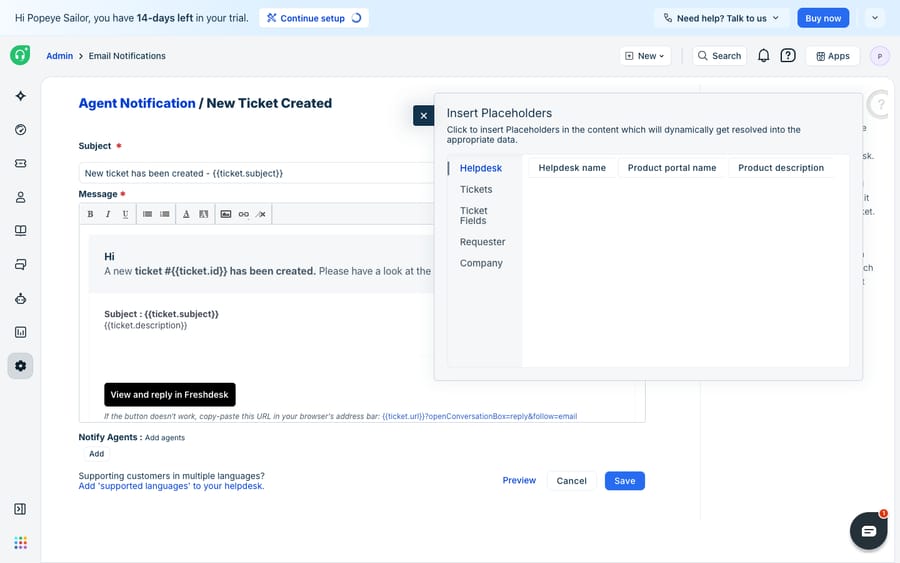Insert a bulleted list in the editor

(x=148, y=214)
